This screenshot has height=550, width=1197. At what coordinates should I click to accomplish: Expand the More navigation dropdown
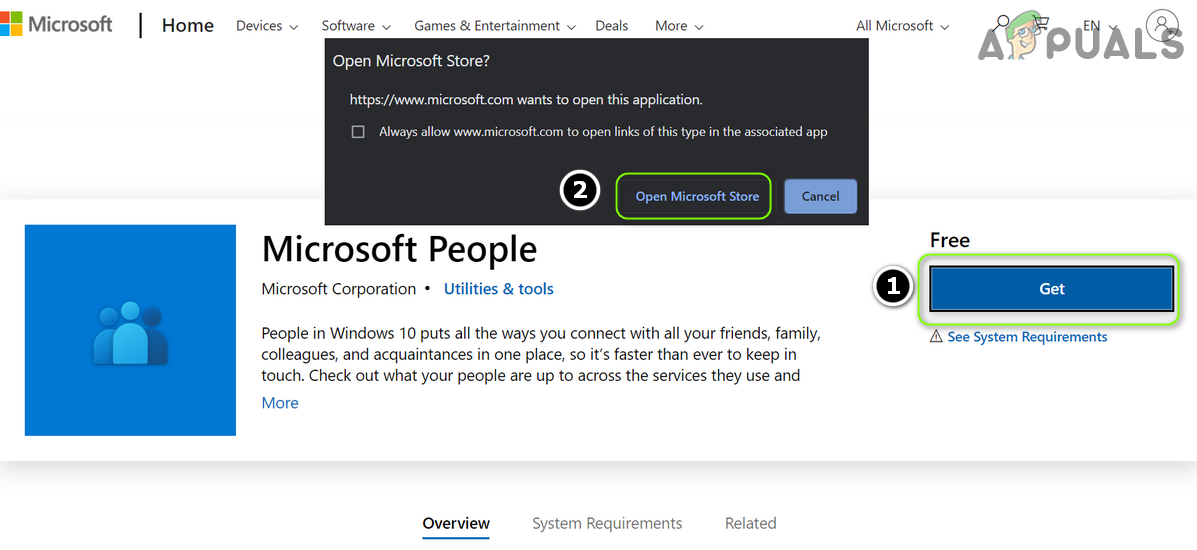click(x=679, y=26)
